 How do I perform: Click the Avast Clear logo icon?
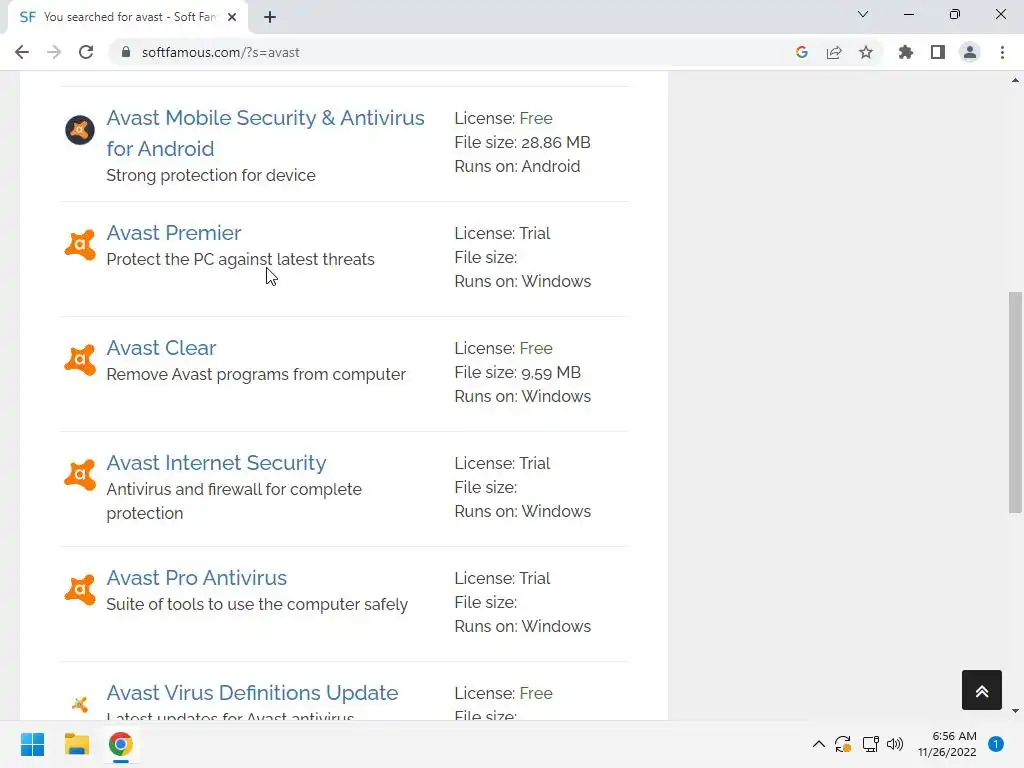[x=80, y=360]
